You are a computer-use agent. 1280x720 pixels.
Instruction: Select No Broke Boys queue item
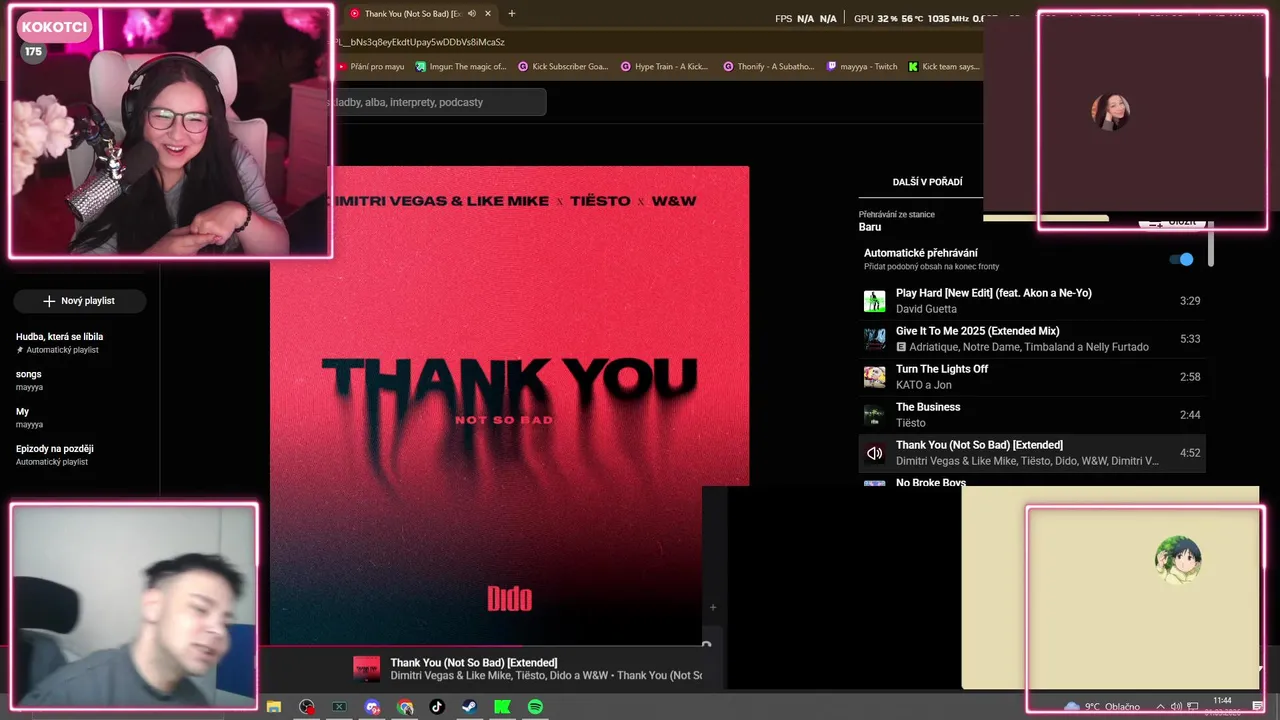click(1032, 482)
